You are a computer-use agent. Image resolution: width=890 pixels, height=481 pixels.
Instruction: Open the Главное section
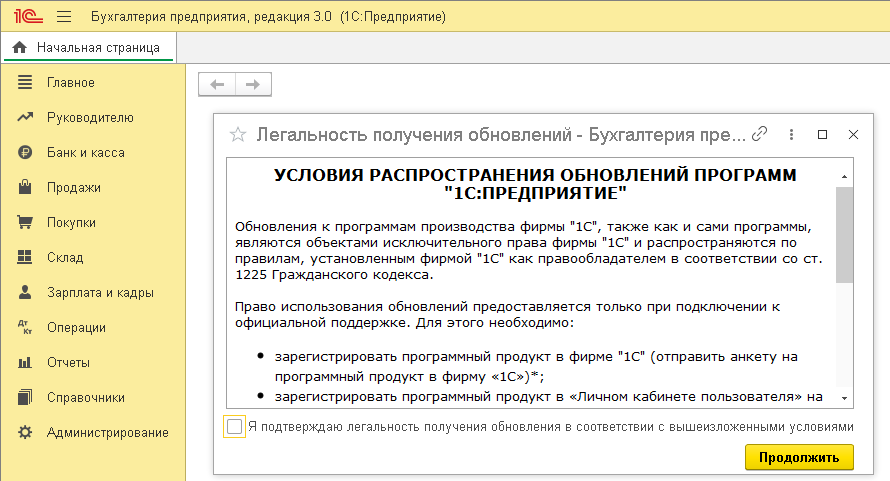click(x=70, y=82)
